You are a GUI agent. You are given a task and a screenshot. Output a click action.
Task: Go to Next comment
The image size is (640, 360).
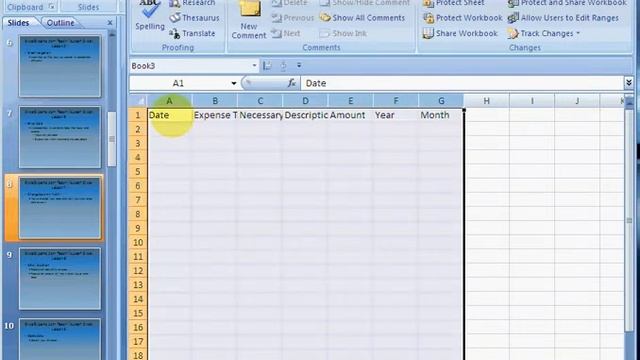[x=286, y=33]
